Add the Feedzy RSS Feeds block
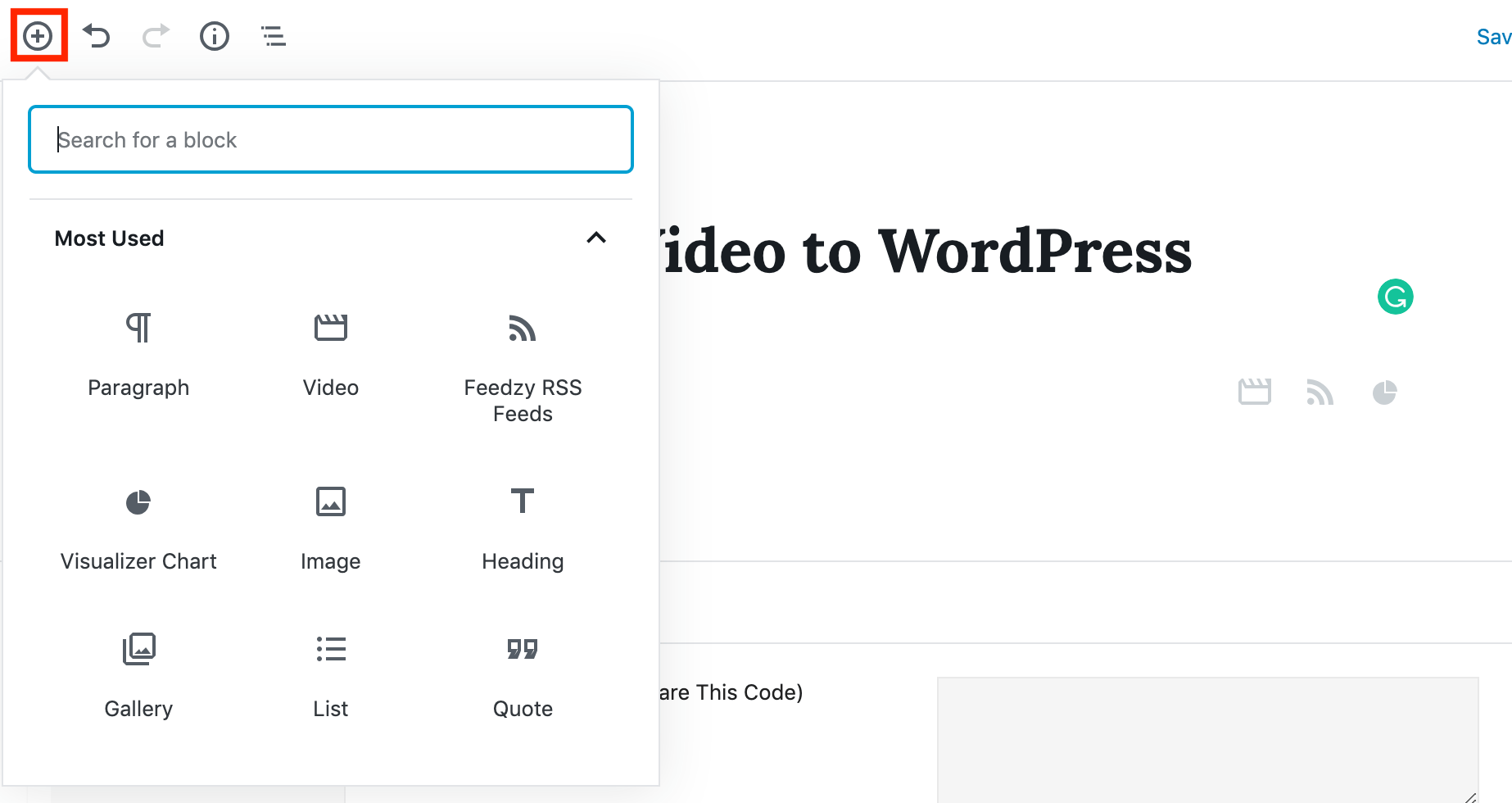 pos(523,365)
